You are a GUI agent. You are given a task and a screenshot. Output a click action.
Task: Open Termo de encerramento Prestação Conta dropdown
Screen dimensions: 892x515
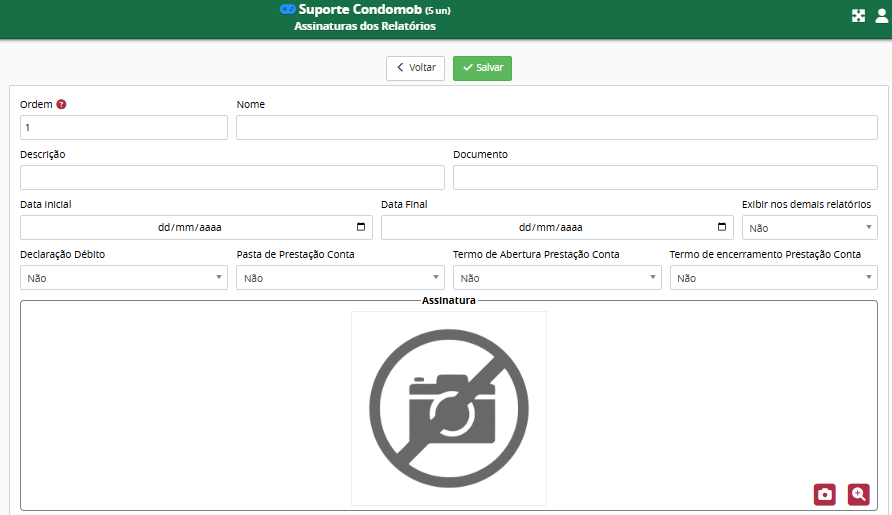click(x=773, y=278)
